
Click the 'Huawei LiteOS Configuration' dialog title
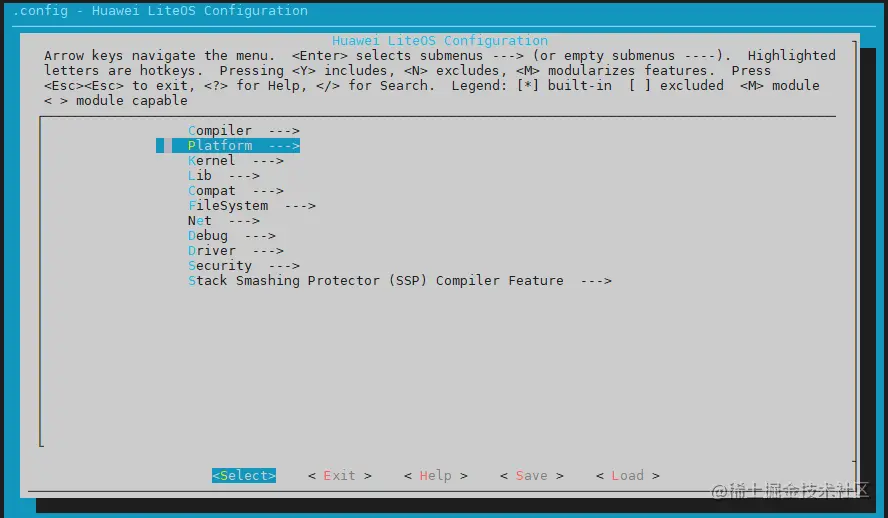(440, 41)
